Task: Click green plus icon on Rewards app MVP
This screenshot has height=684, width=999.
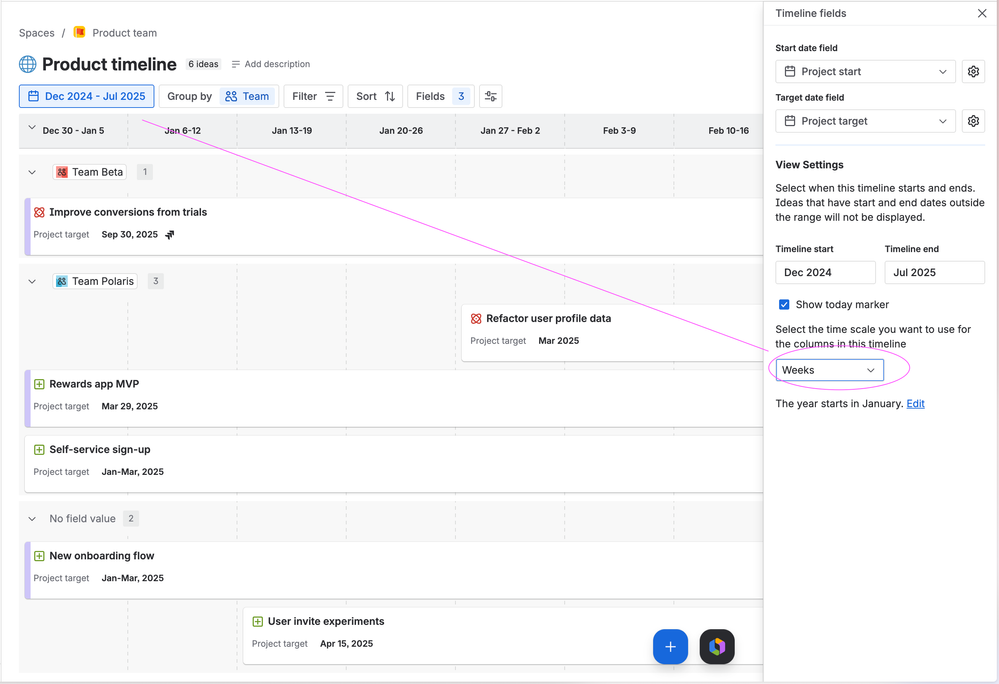Action: point(40,384)
